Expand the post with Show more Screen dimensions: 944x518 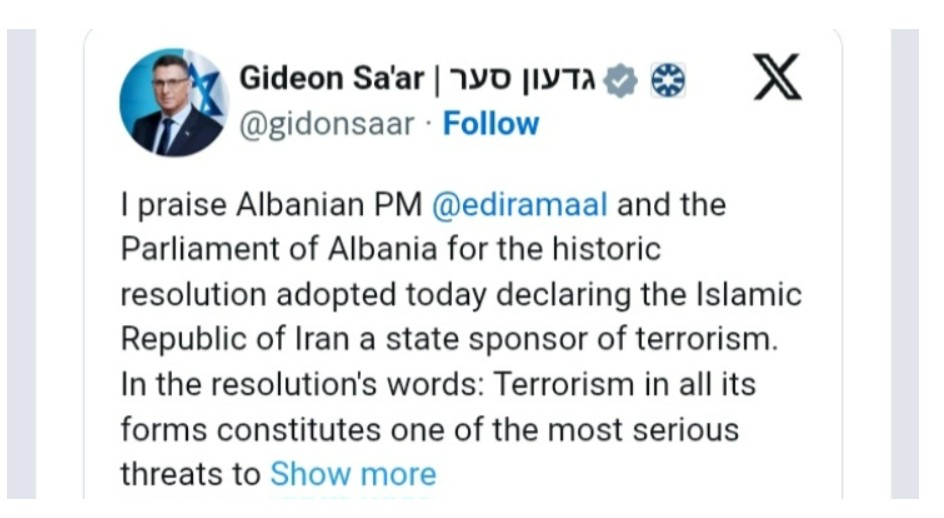tap(353, 473)
